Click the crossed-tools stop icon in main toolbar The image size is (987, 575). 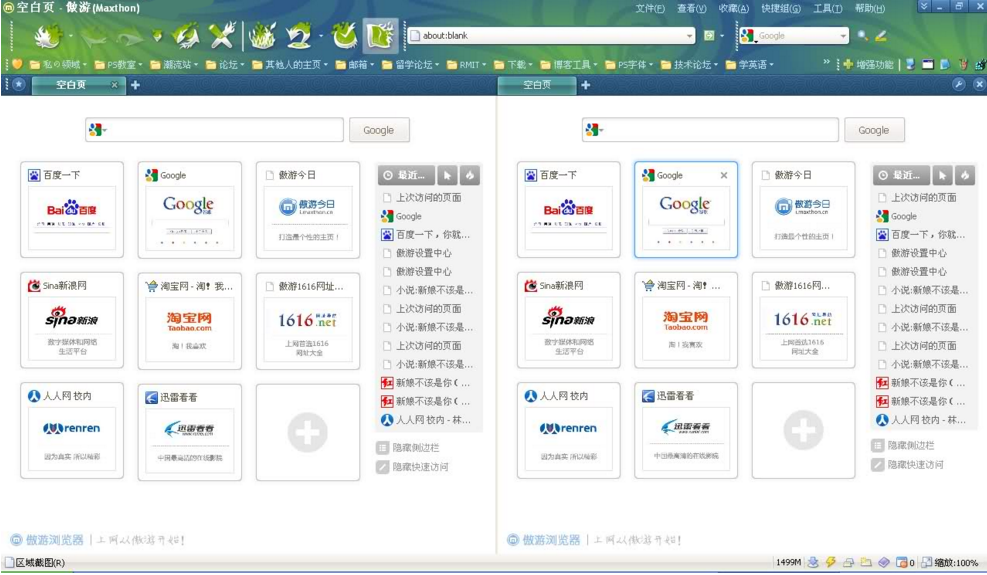tap(221, 37)
